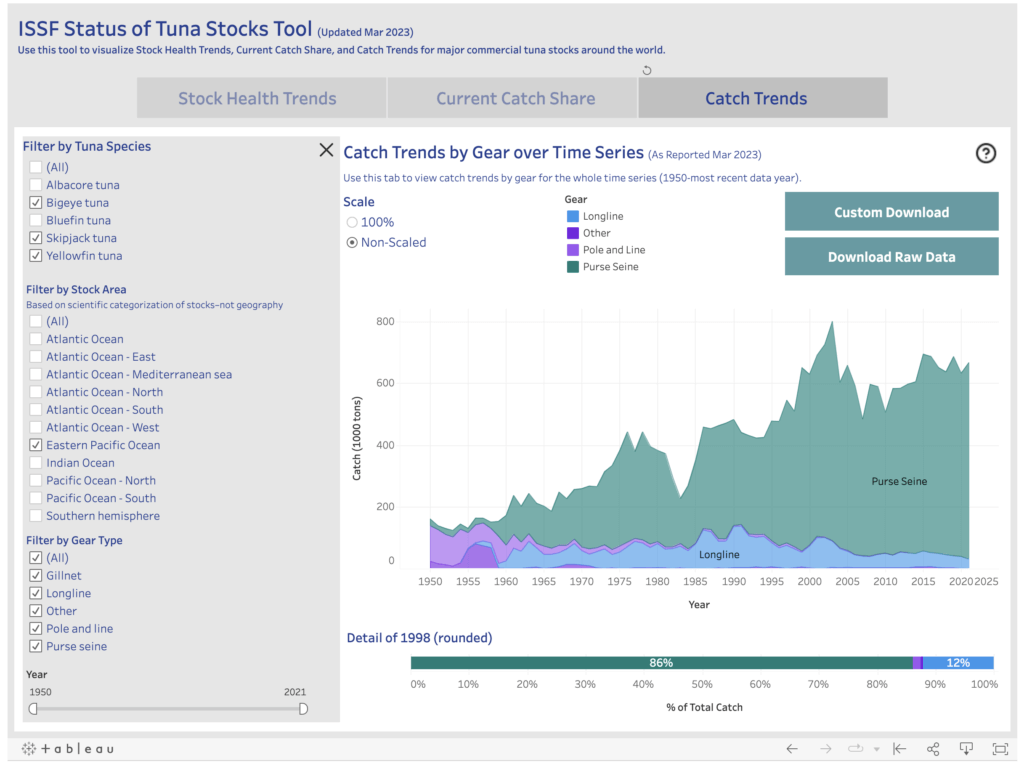Check the Albacore tuna checkbox
Viewport: 1024px width, 766px height.
[x=36, y=185]
